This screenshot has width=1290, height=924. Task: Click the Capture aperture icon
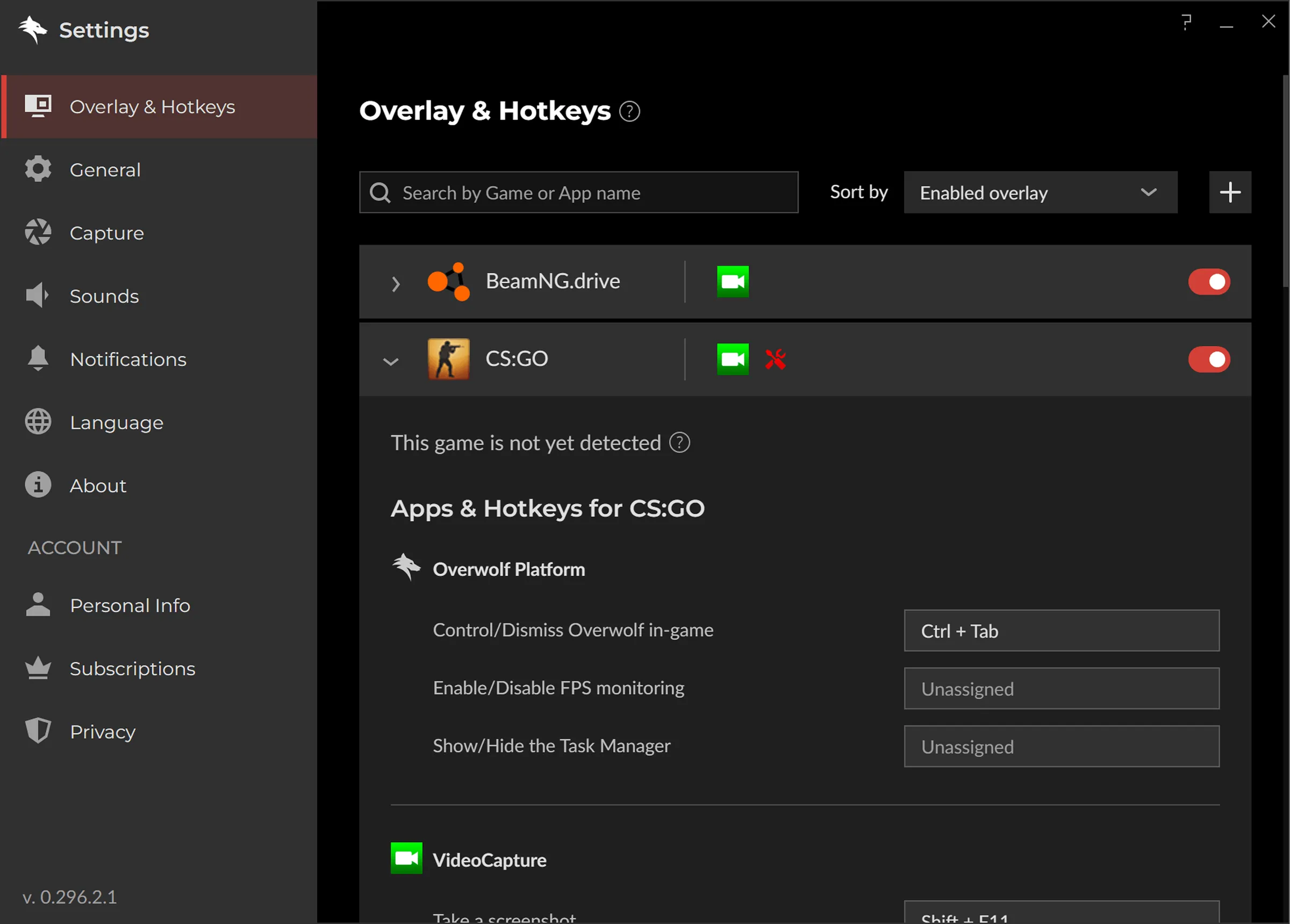[38, 232]
